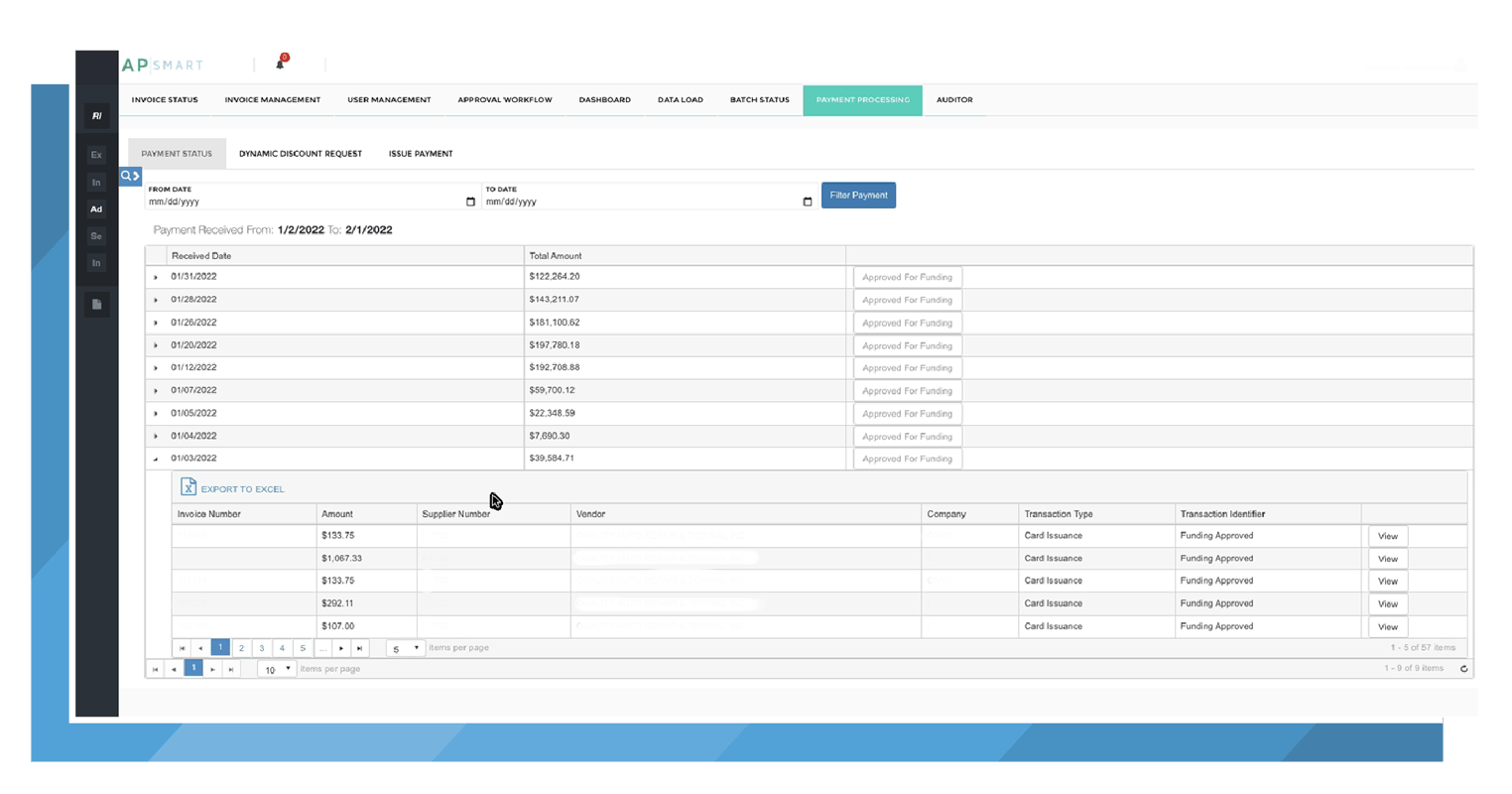Open the Approval Workflow menu

(505, 99)
